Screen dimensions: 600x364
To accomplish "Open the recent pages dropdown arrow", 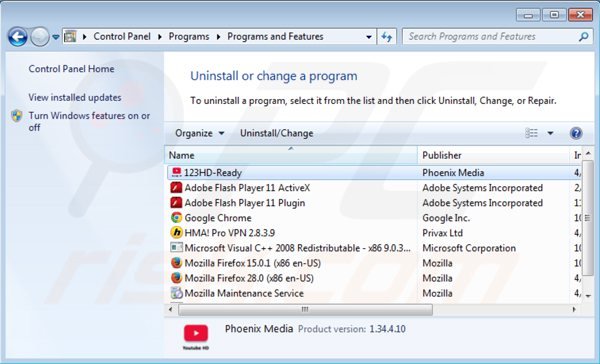I will (x=56, y=37).
